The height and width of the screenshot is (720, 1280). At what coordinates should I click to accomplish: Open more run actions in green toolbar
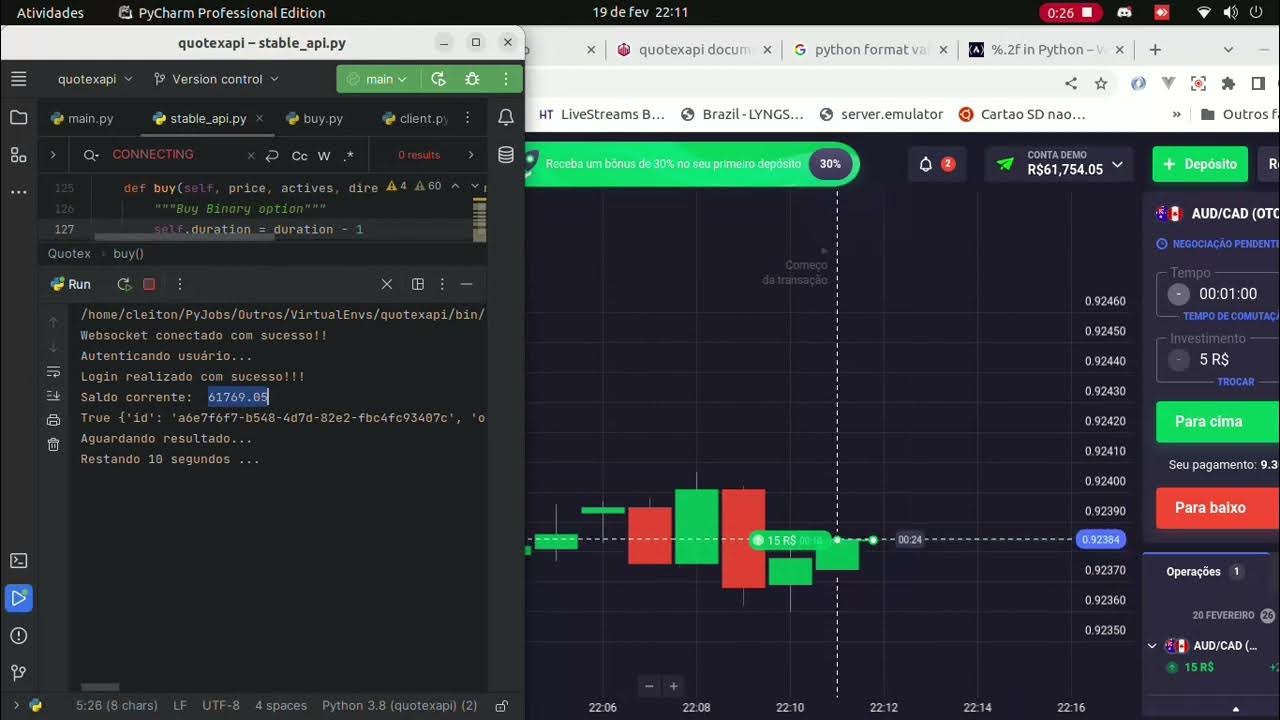pos(505,79)
